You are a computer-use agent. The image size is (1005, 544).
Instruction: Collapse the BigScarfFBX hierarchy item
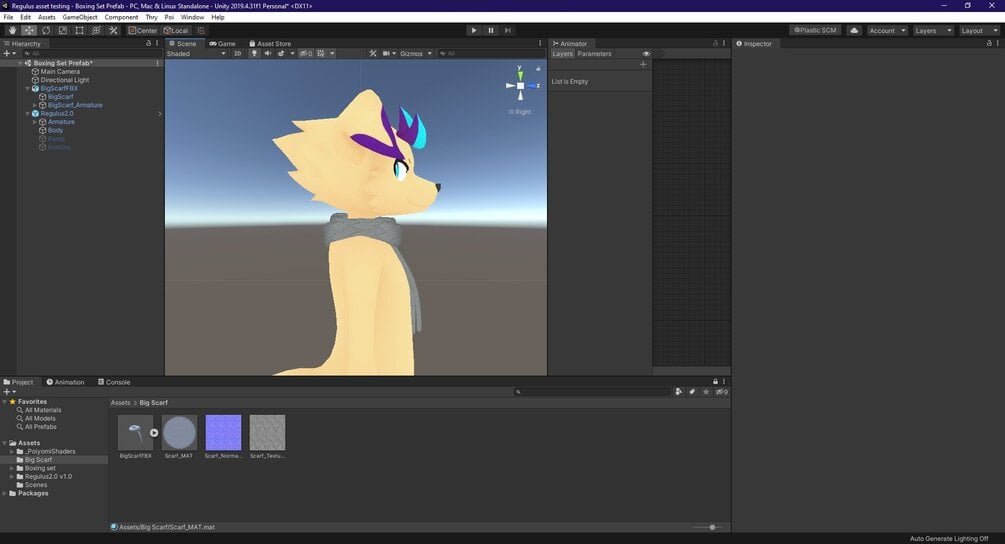coord(28,88)
